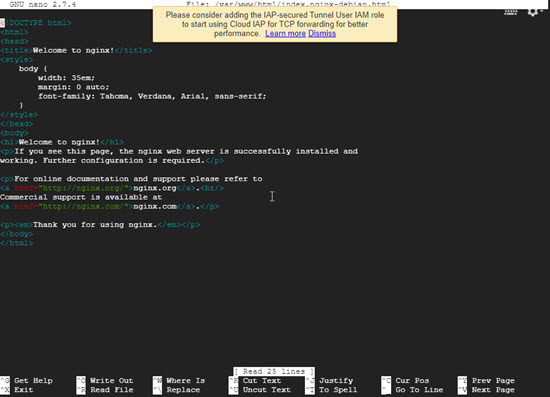
Task: Click the font-family CSS line
Action: click(152, 96)
